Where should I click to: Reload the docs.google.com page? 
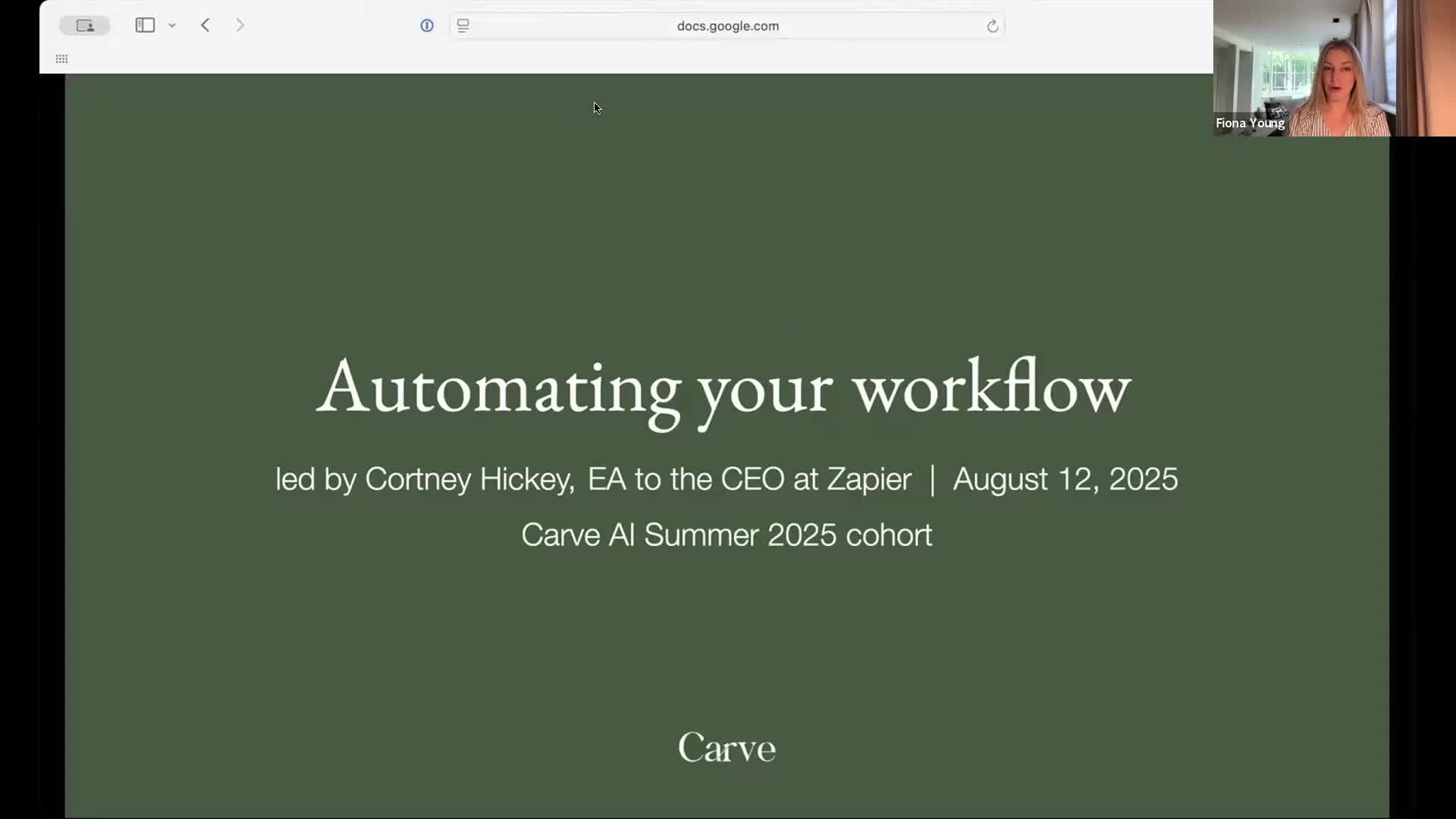click(x=992, y=27)
